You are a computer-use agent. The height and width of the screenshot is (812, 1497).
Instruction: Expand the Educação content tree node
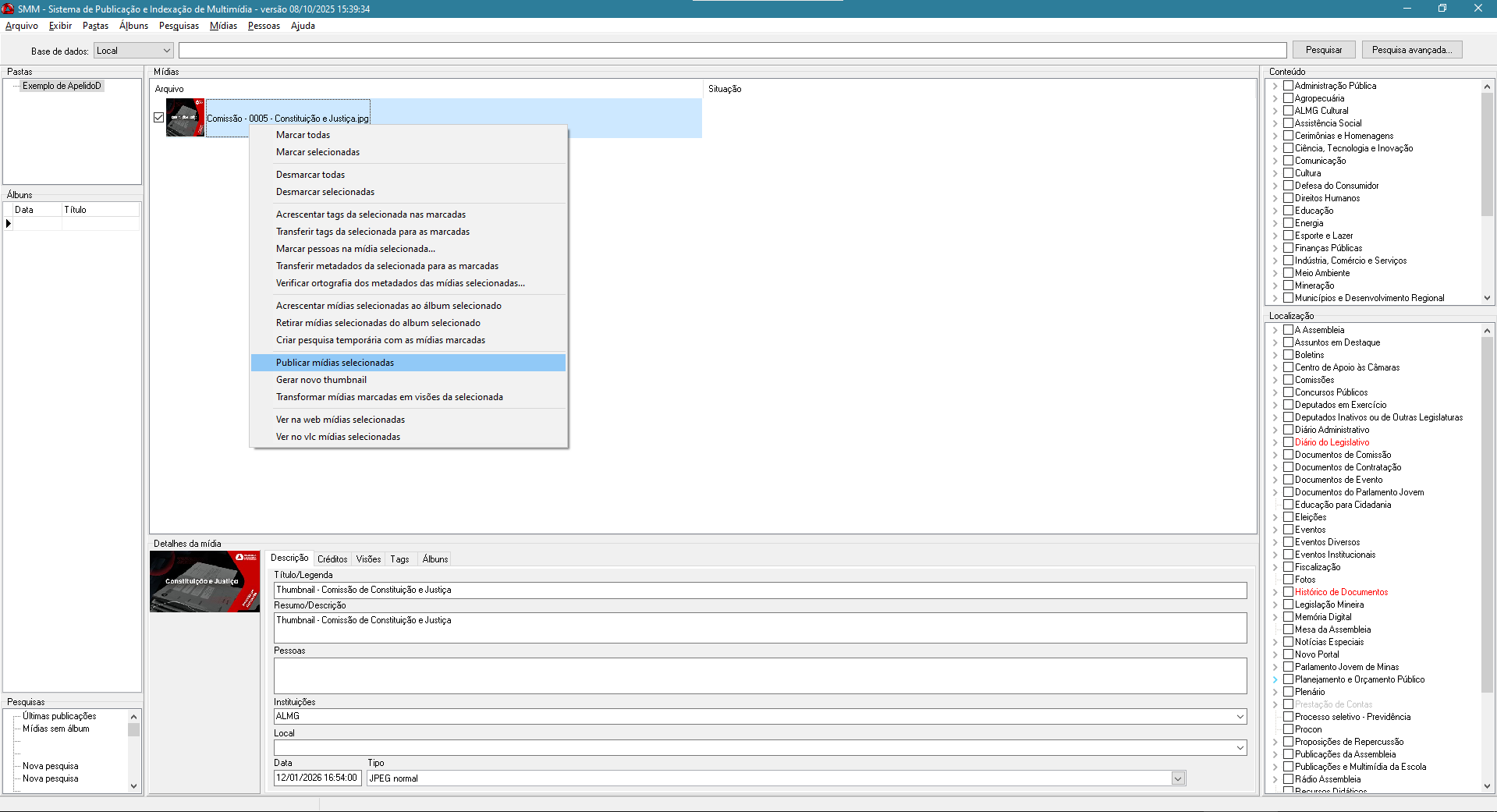1275,211
